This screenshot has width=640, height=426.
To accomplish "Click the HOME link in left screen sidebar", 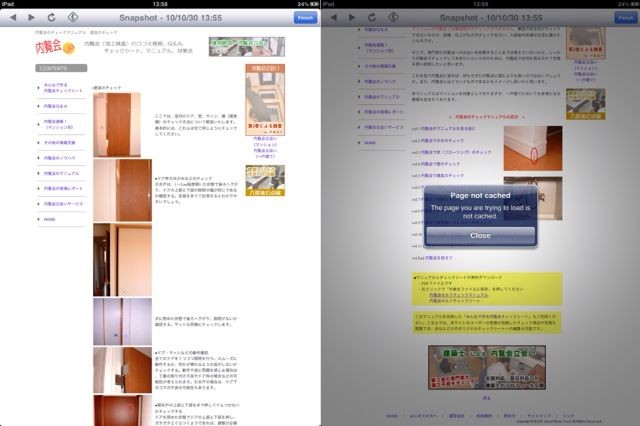I will (x=49, y=219).
